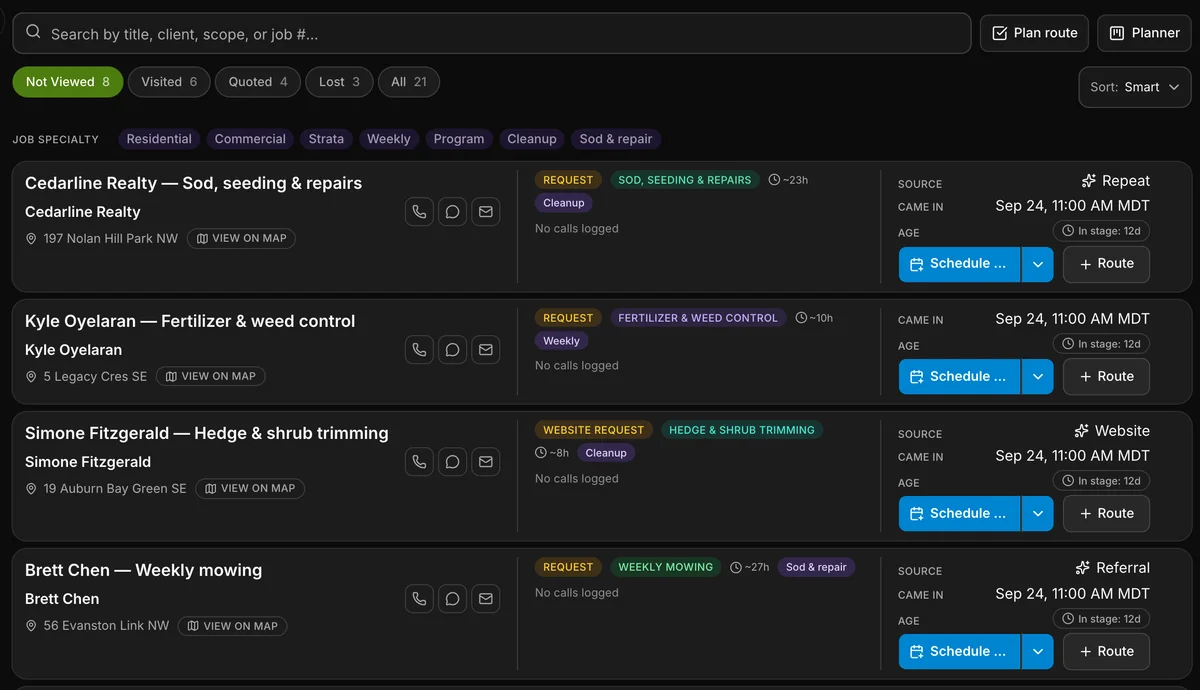Open Schedule dropdown arrow for Brett Chen
Image resolution: width=1200 pixels, height=690 pixels.
(1038, 652)
